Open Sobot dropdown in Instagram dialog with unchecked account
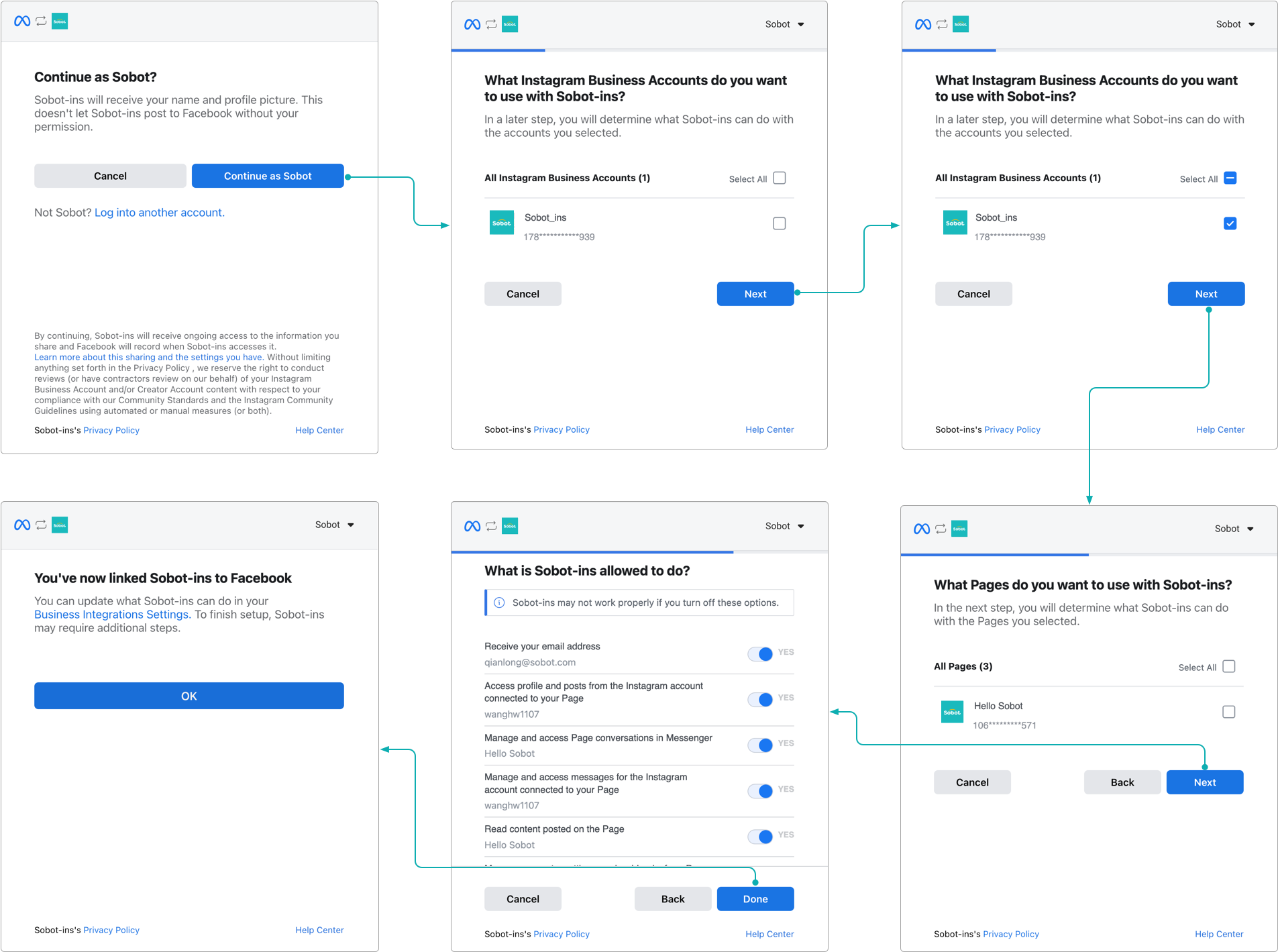The image size is (1278, 952). tap(785, 24)
